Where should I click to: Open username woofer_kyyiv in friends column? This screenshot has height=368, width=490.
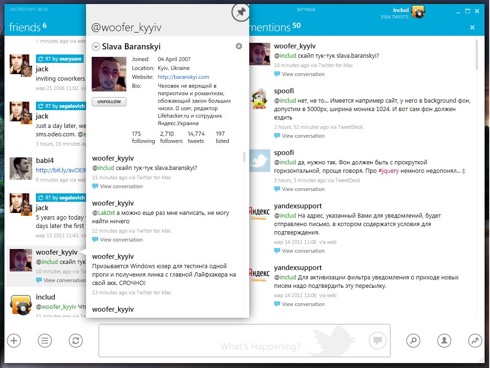pyautogui.click(x=57, y=252)
